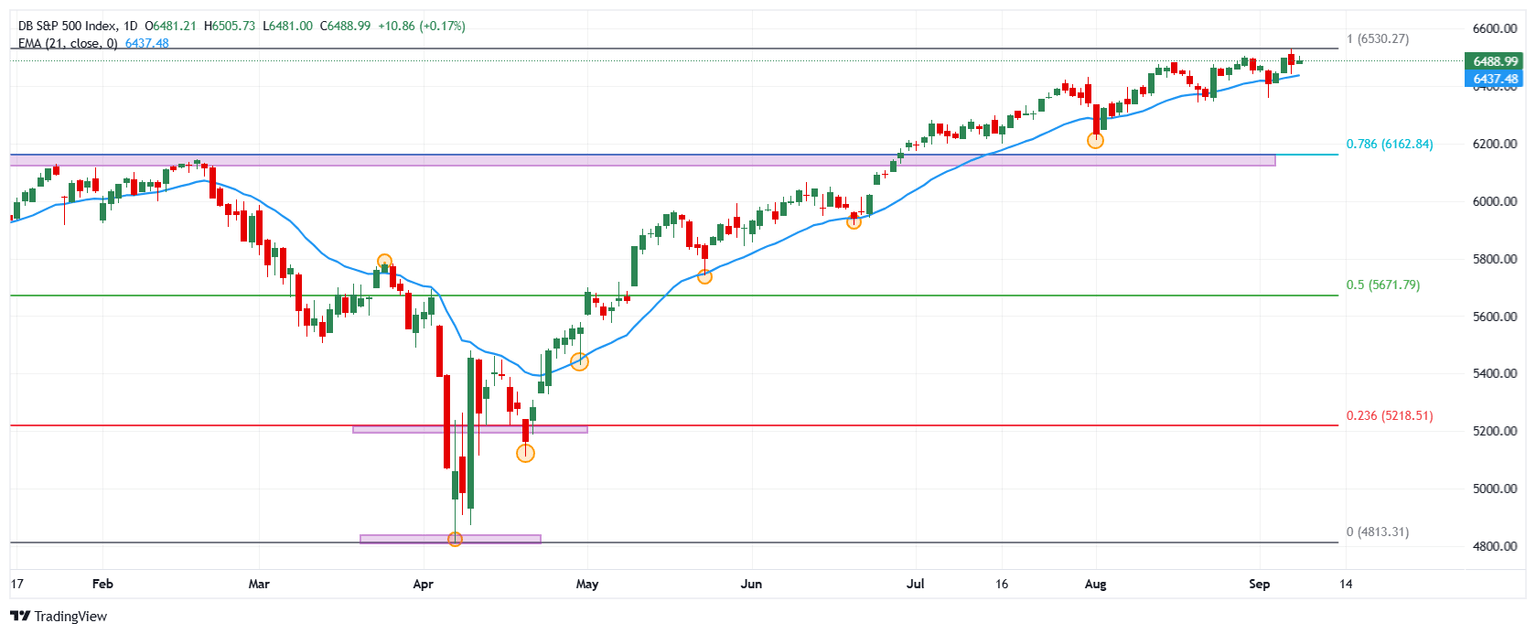Click the EMA value 6437.48 in the legend
Screen dimensions: 1536x634
(x=147, y=43)
